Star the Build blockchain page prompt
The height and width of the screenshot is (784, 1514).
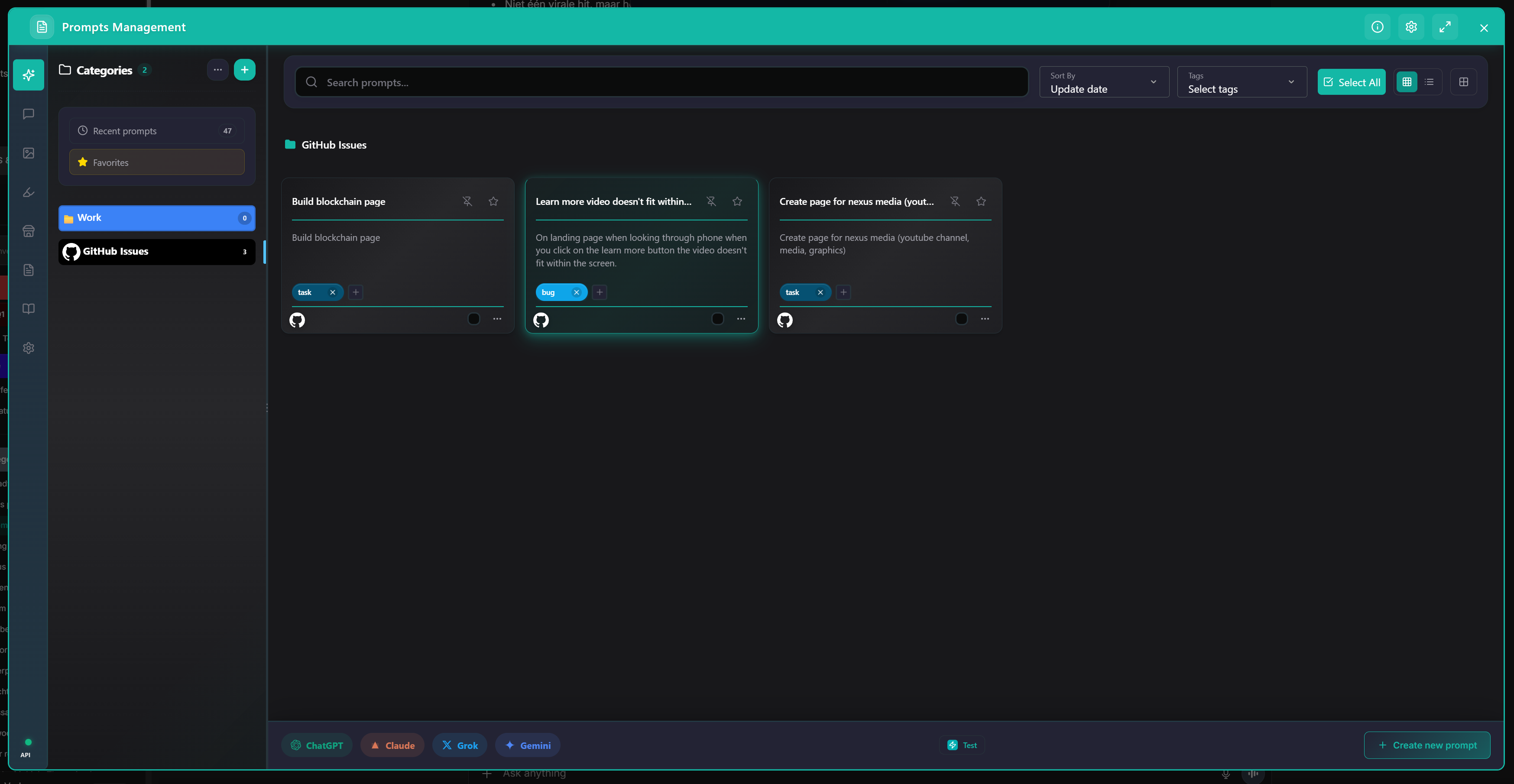(x=493, y=201)
